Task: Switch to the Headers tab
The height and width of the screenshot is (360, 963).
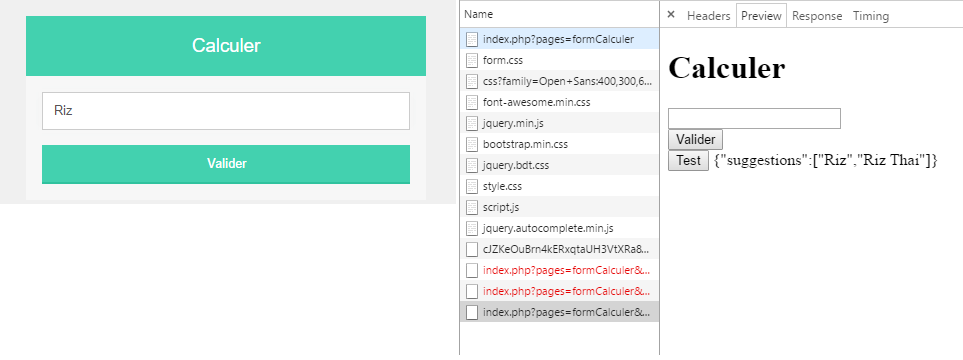Action: click(708, 16)
